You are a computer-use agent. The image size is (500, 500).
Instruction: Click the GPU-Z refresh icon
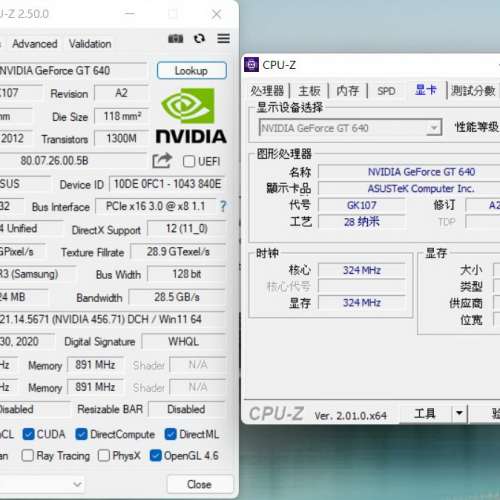(199, 39)
